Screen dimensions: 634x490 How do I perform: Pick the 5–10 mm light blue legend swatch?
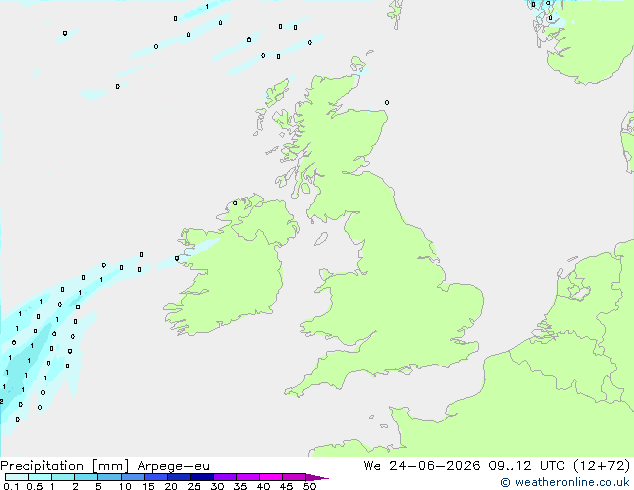coord(109,477)
